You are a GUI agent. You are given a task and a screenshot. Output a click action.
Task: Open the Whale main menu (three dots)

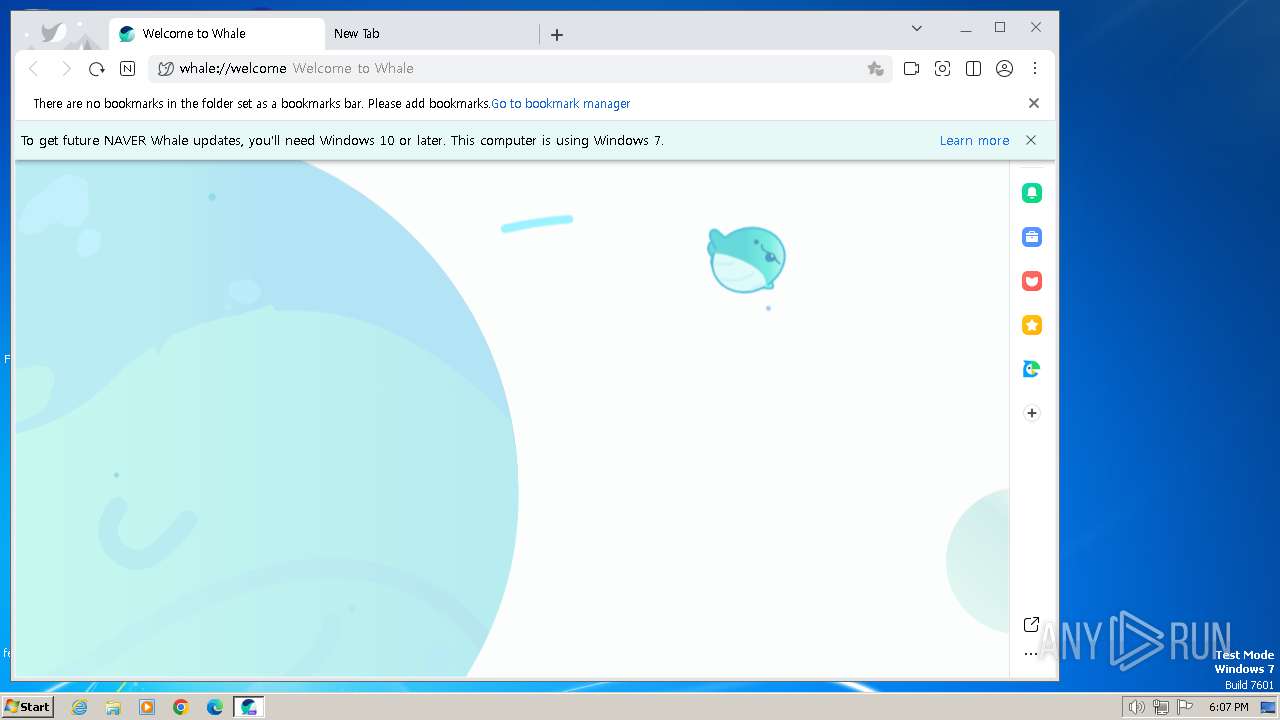pos(1035,69)
